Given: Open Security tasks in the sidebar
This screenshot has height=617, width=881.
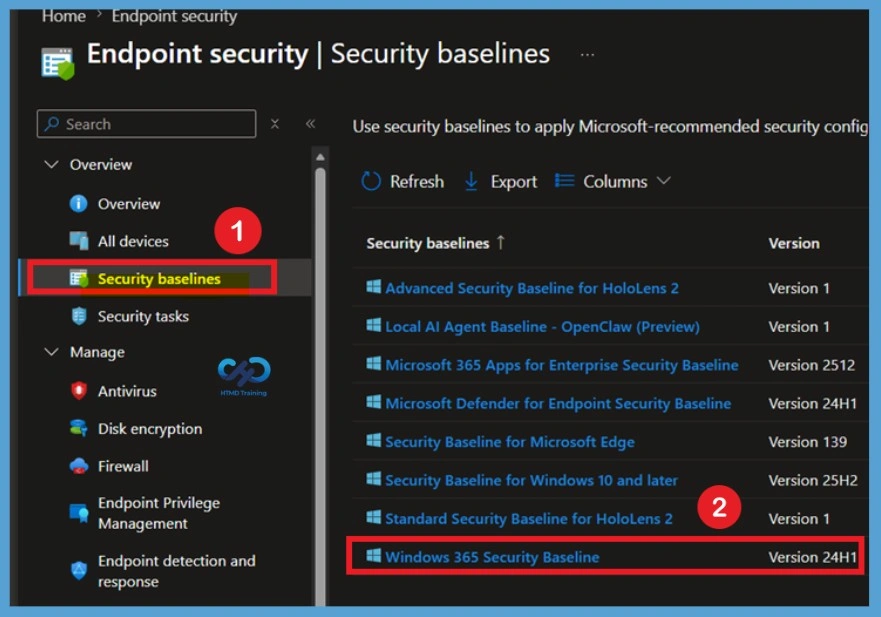Looking at the screenshot, I should pyautogui.click(x=143, y=316).
